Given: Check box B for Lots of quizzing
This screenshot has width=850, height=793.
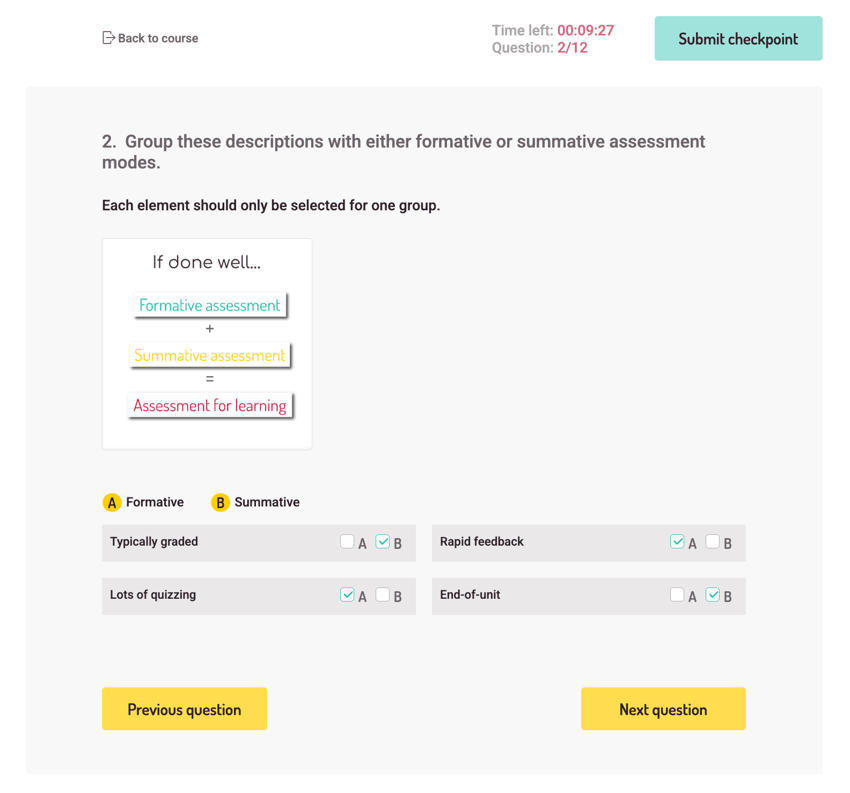Looking at the screenshot, I should click(383, 595).
